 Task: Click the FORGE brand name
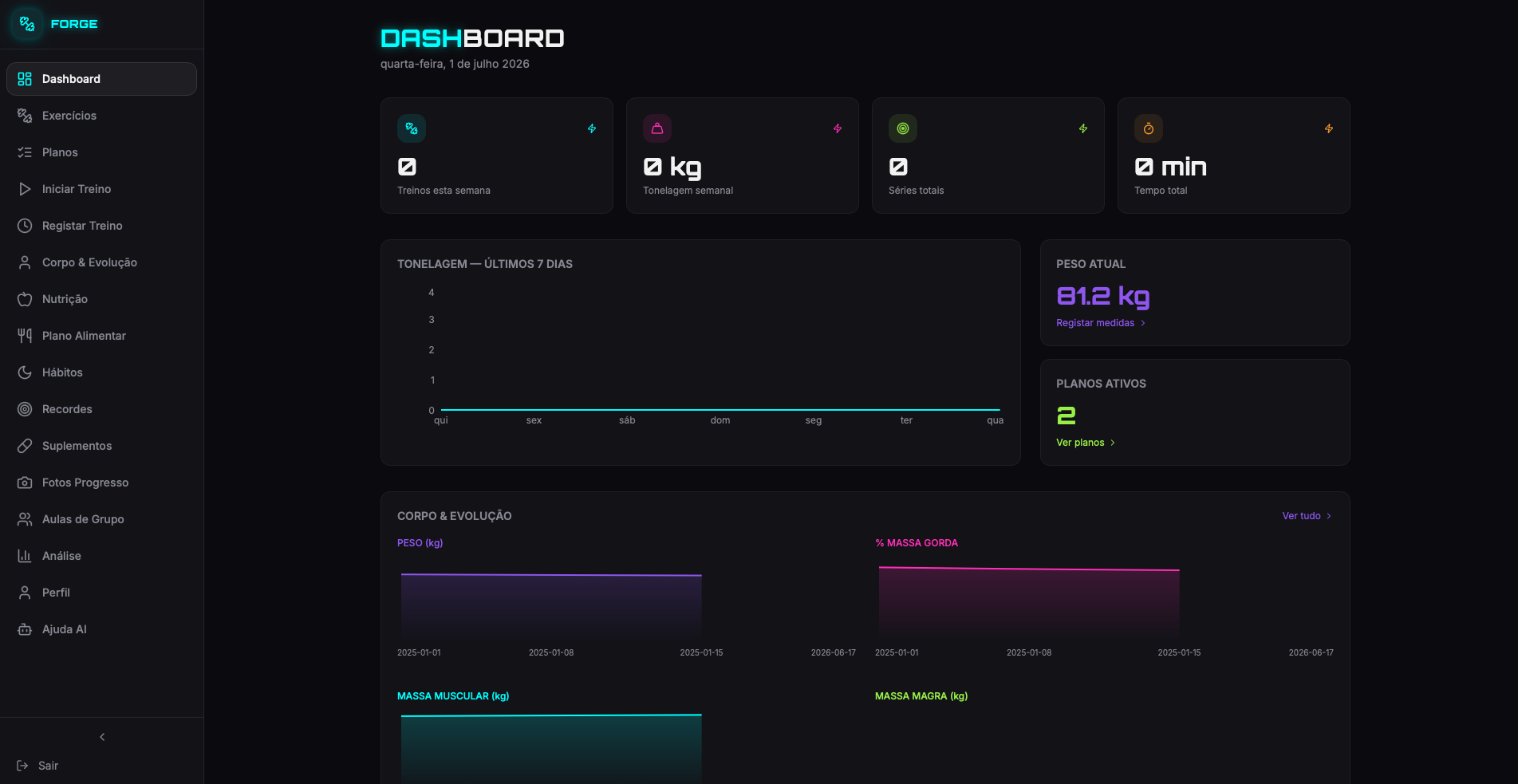tap(74, 24)
